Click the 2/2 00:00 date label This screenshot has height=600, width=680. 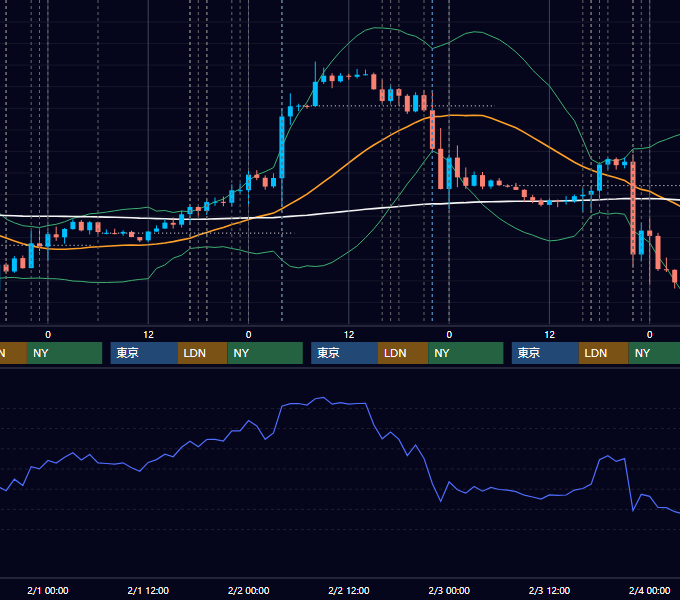[248, 590]
